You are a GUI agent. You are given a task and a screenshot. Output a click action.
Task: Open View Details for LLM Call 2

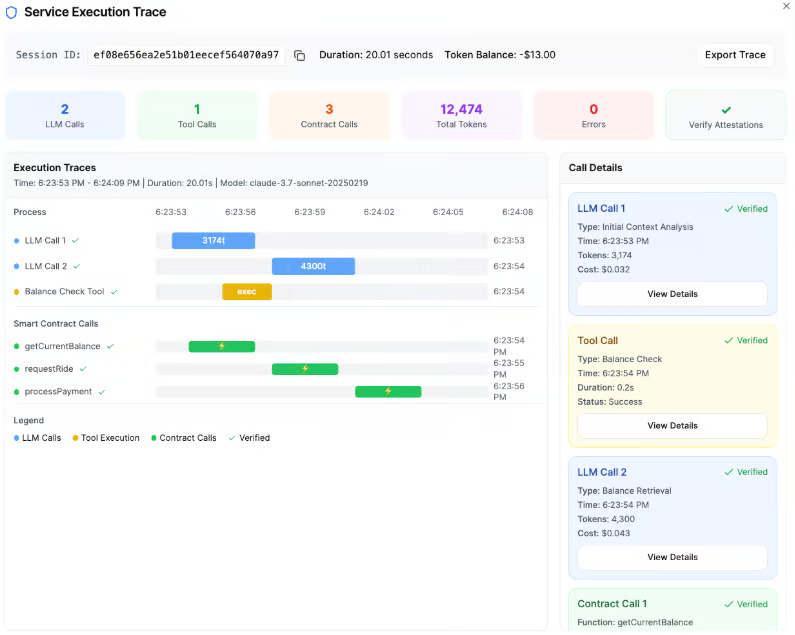[x=672, y=557]
